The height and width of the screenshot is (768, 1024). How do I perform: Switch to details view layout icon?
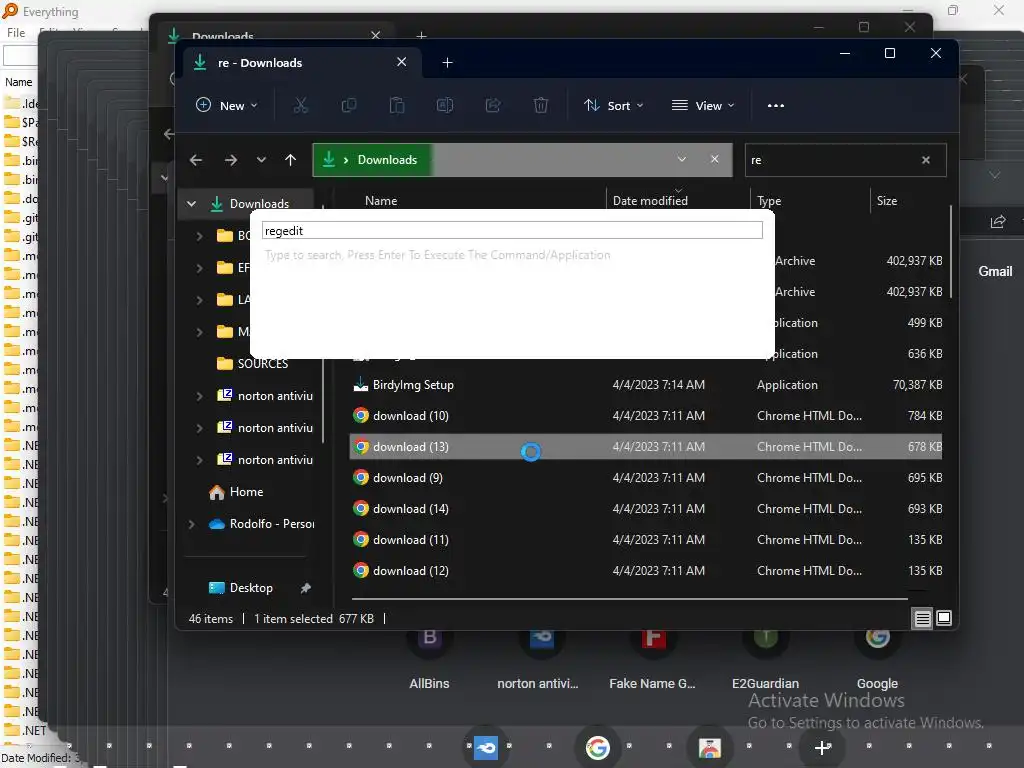point(922,618)
